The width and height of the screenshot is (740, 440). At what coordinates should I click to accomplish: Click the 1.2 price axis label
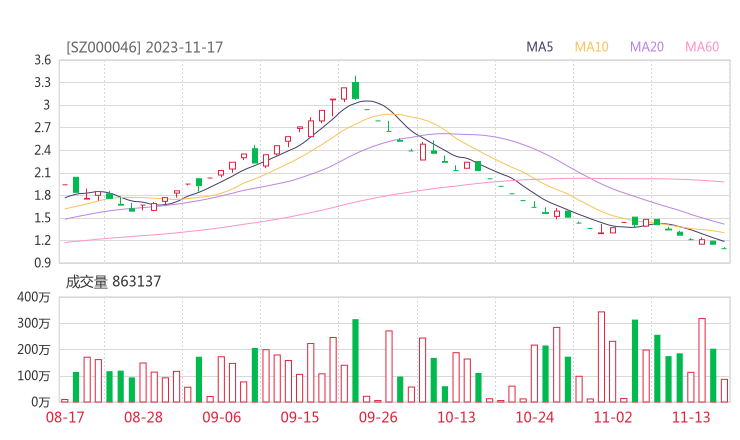[42, 240]
